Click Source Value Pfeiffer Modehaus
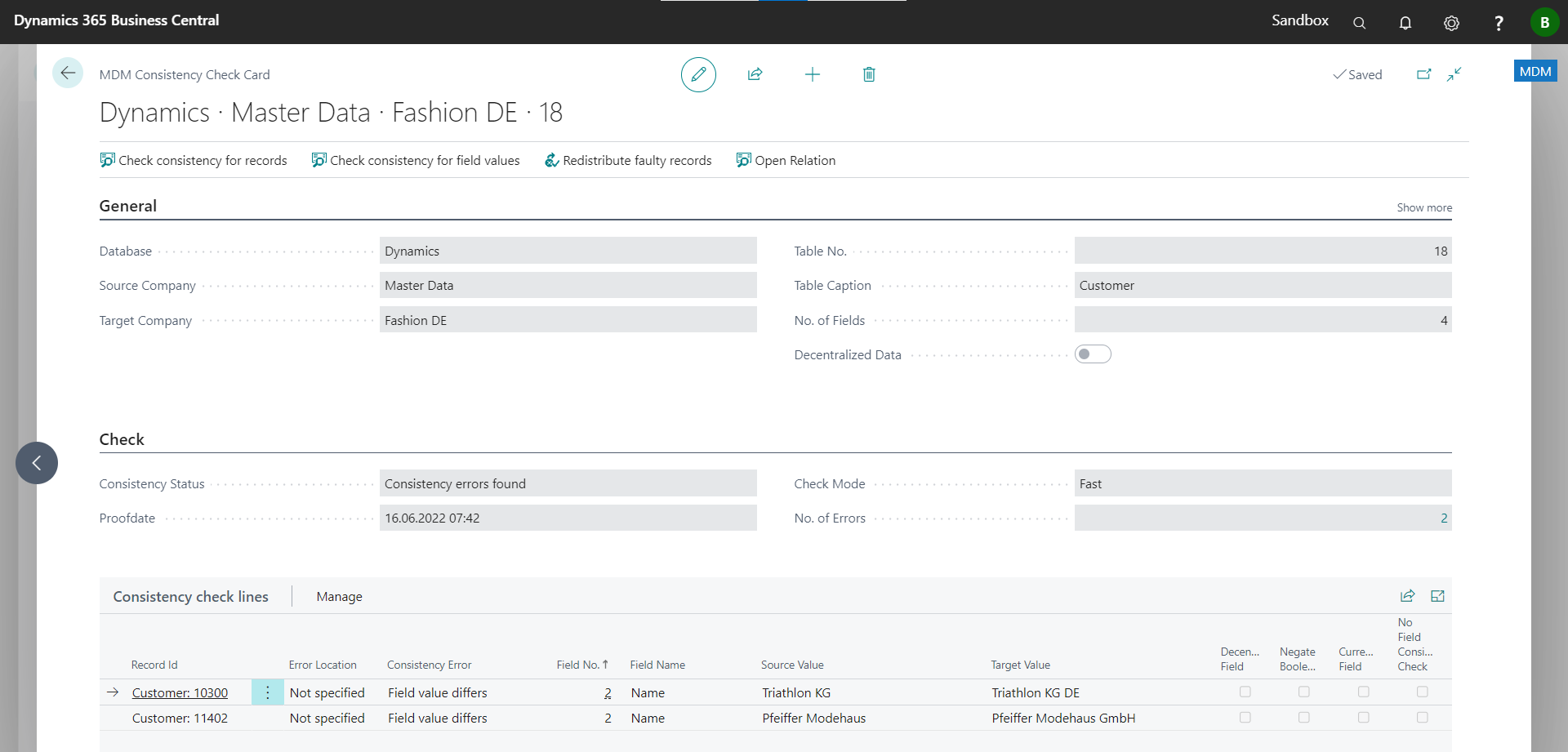The height and width of the screenshot is (752, 1568). pos(813,719)
